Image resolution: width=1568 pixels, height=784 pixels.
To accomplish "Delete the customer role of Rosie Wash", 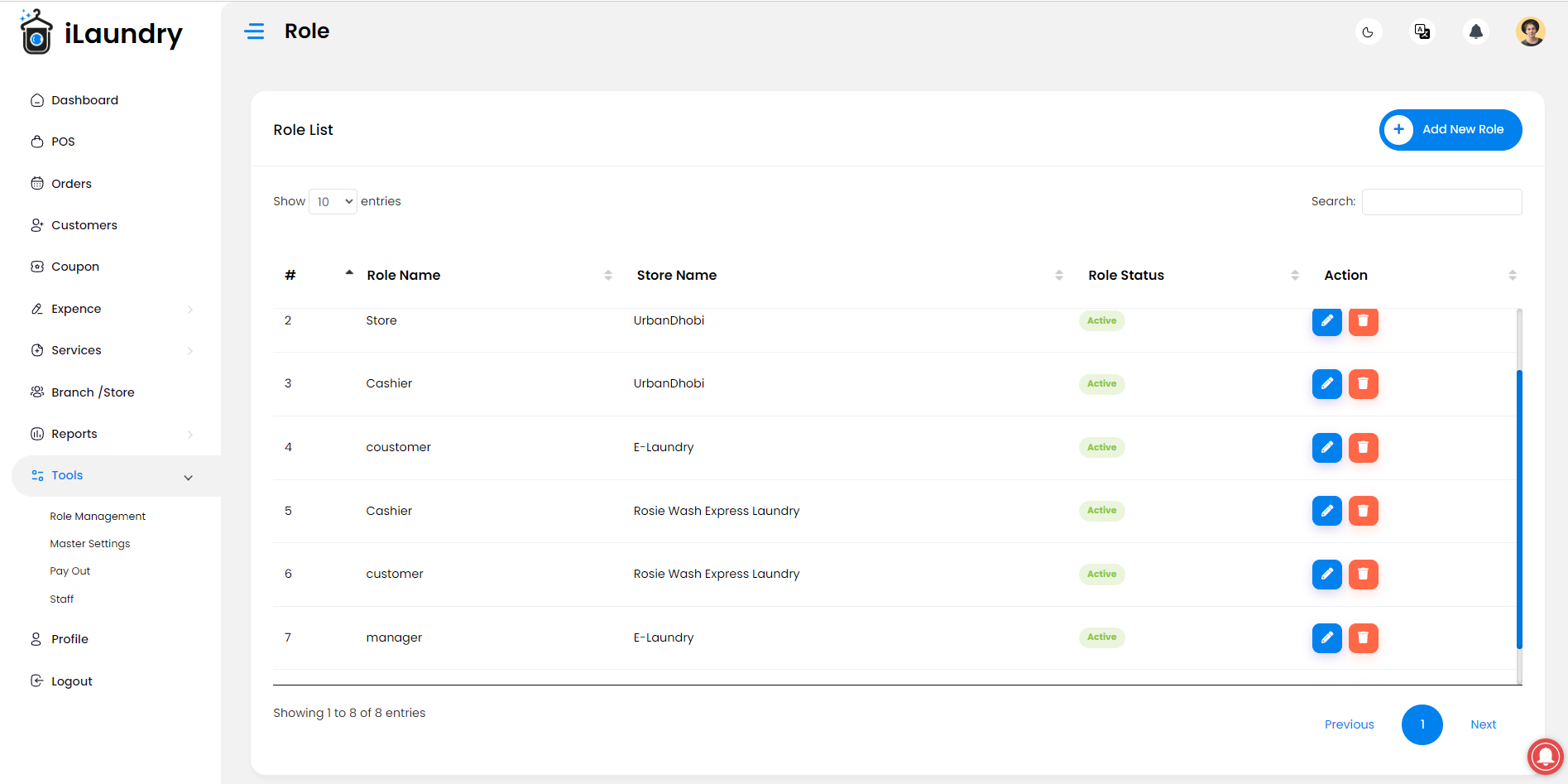I will [x=1364, y=575].
